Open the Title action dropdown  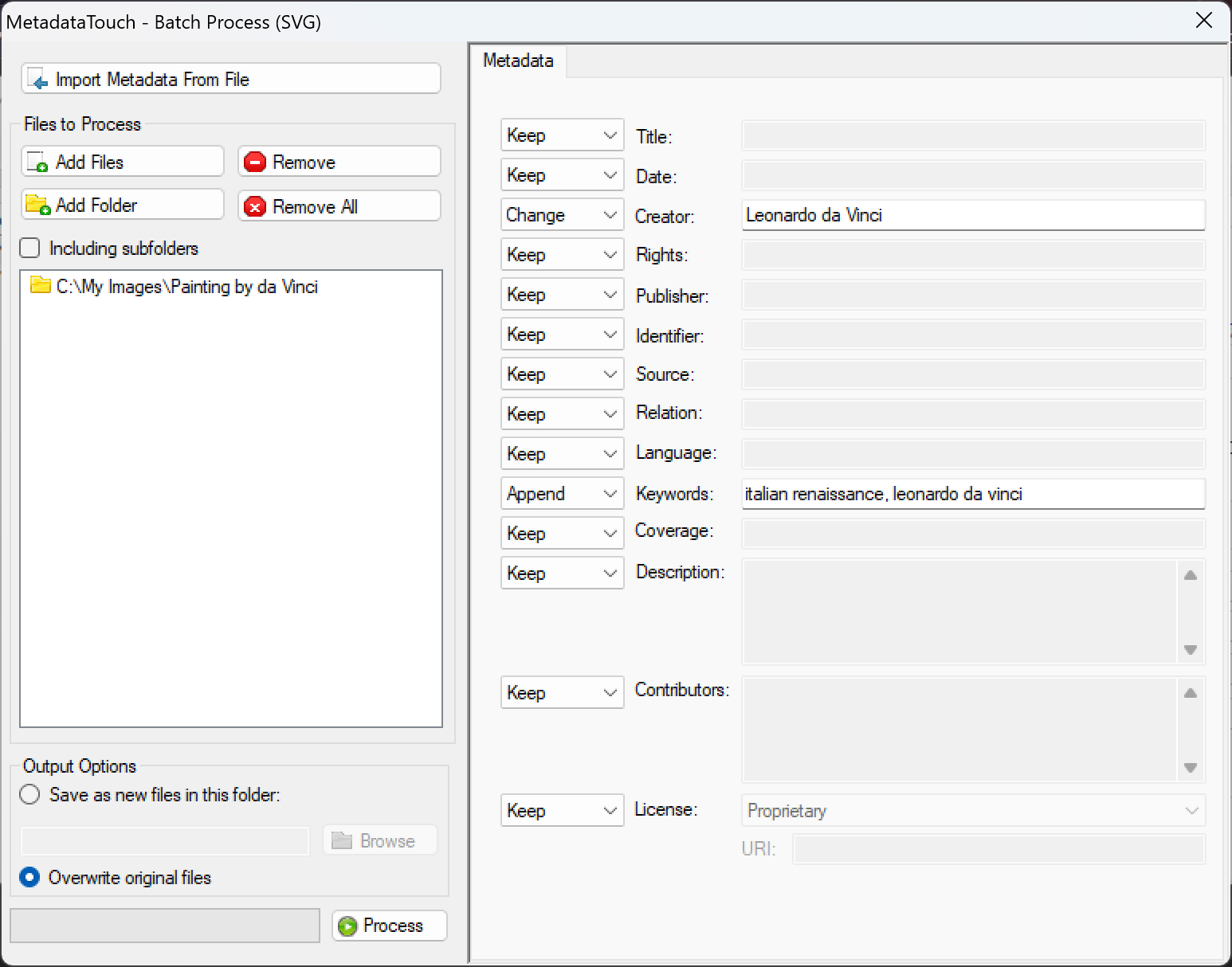click(562, 135)
